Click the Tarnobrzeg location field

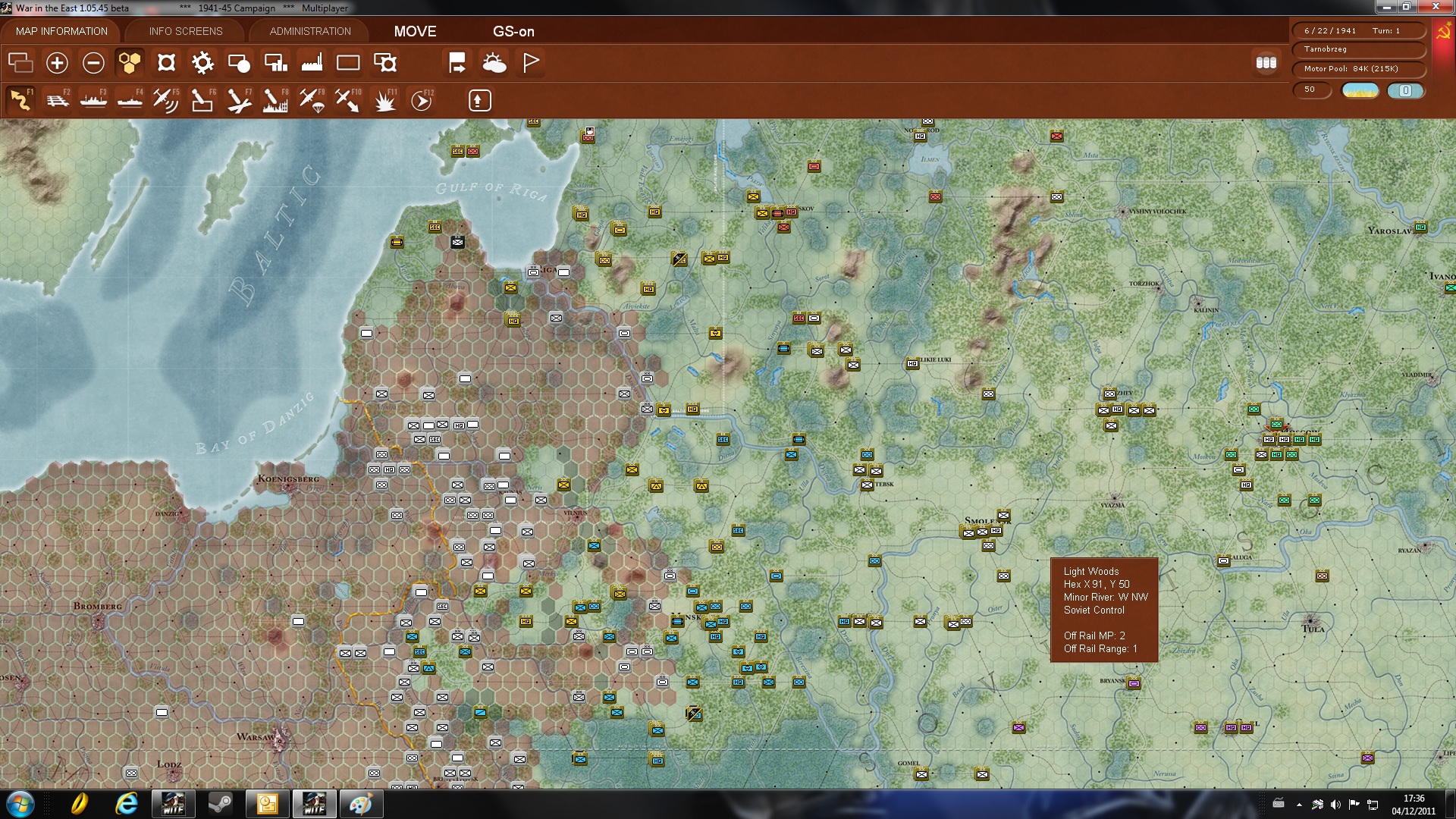(1358, 49)
